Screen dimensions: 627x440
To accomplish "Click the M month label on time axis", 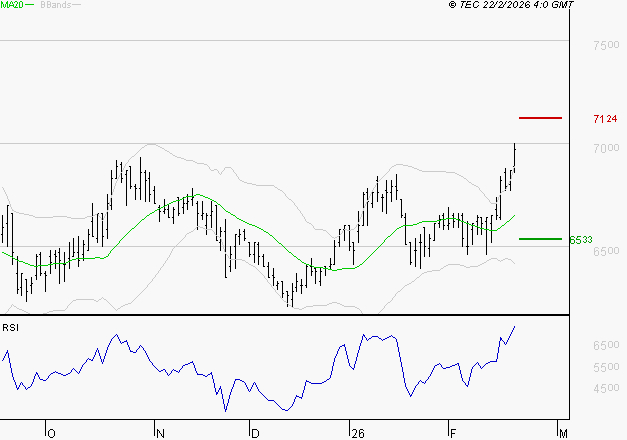I will click(x=563, y=434).
